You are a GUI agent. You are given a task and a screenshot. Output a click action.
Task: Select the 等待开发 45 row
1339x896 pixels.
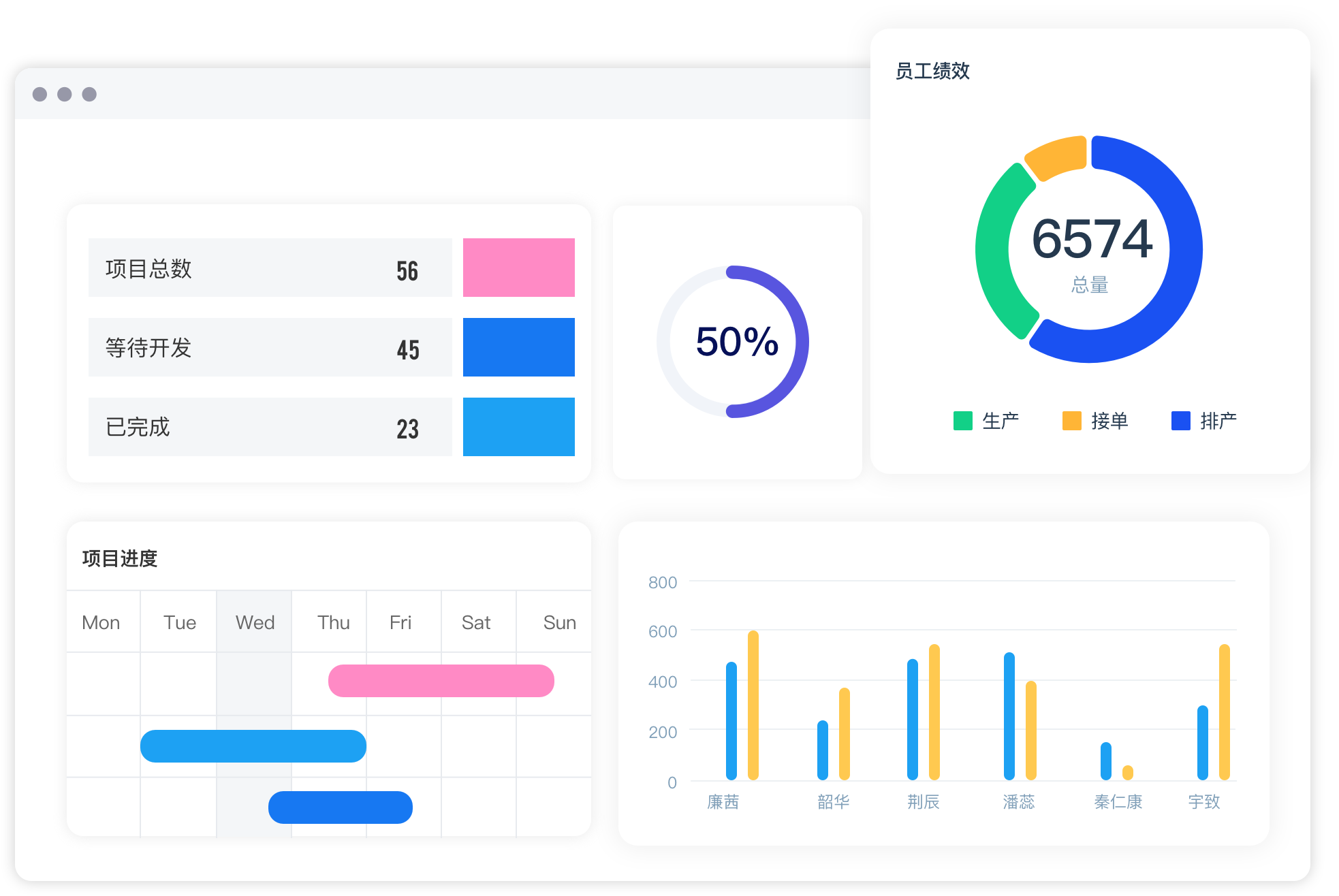[270, 347]
